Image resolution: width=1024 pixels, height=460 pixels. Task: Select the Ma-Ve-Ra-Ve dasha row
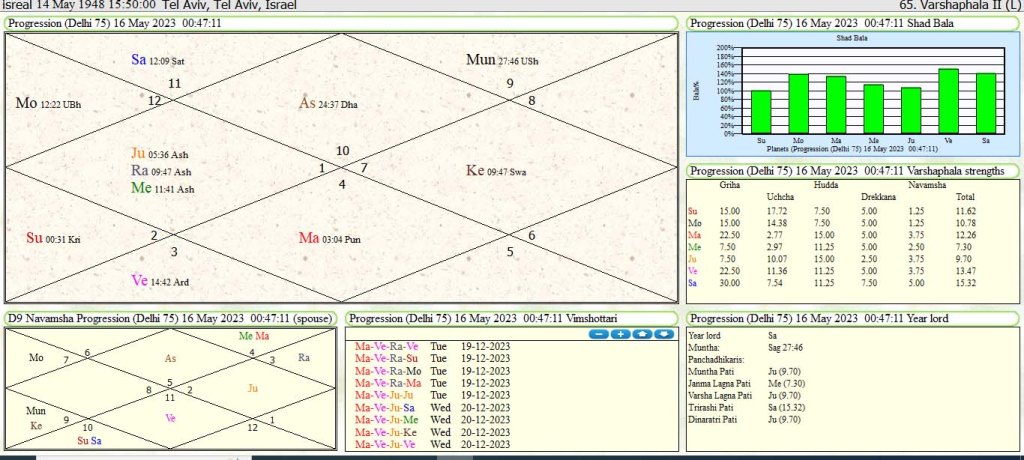pyautogui.click(x=387, y=346)
